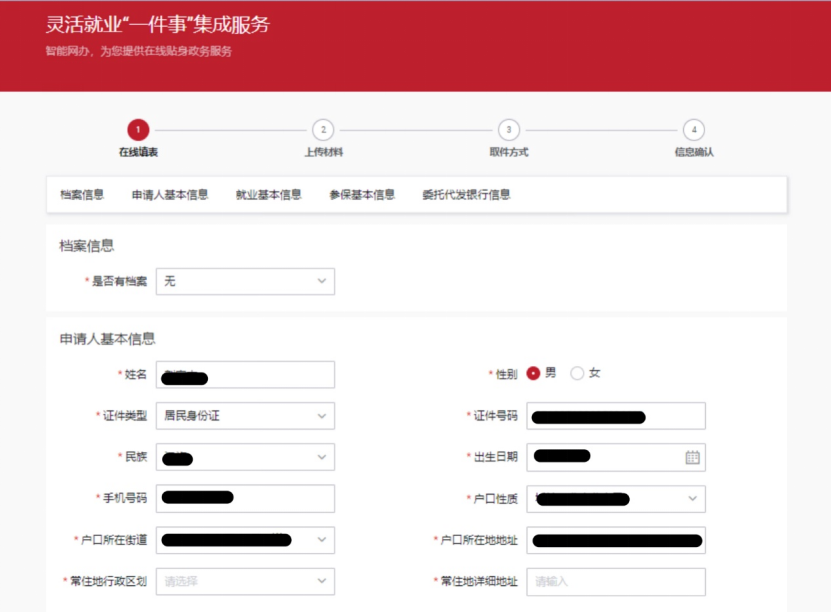Open the 证件类型 dropdown

[245, 415]
